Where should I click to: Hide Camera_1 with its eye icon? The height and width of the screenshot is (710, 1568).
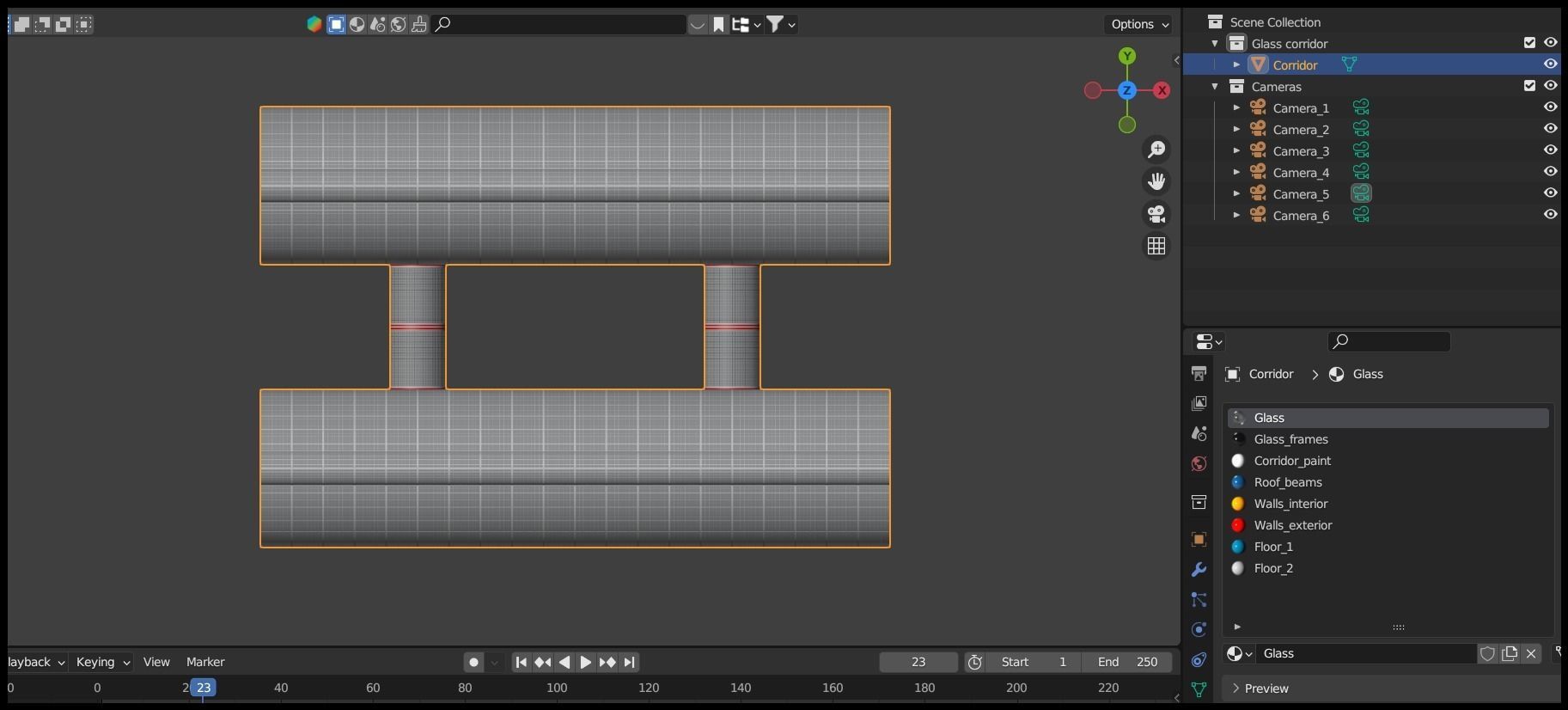click(x=1550, y=107)
